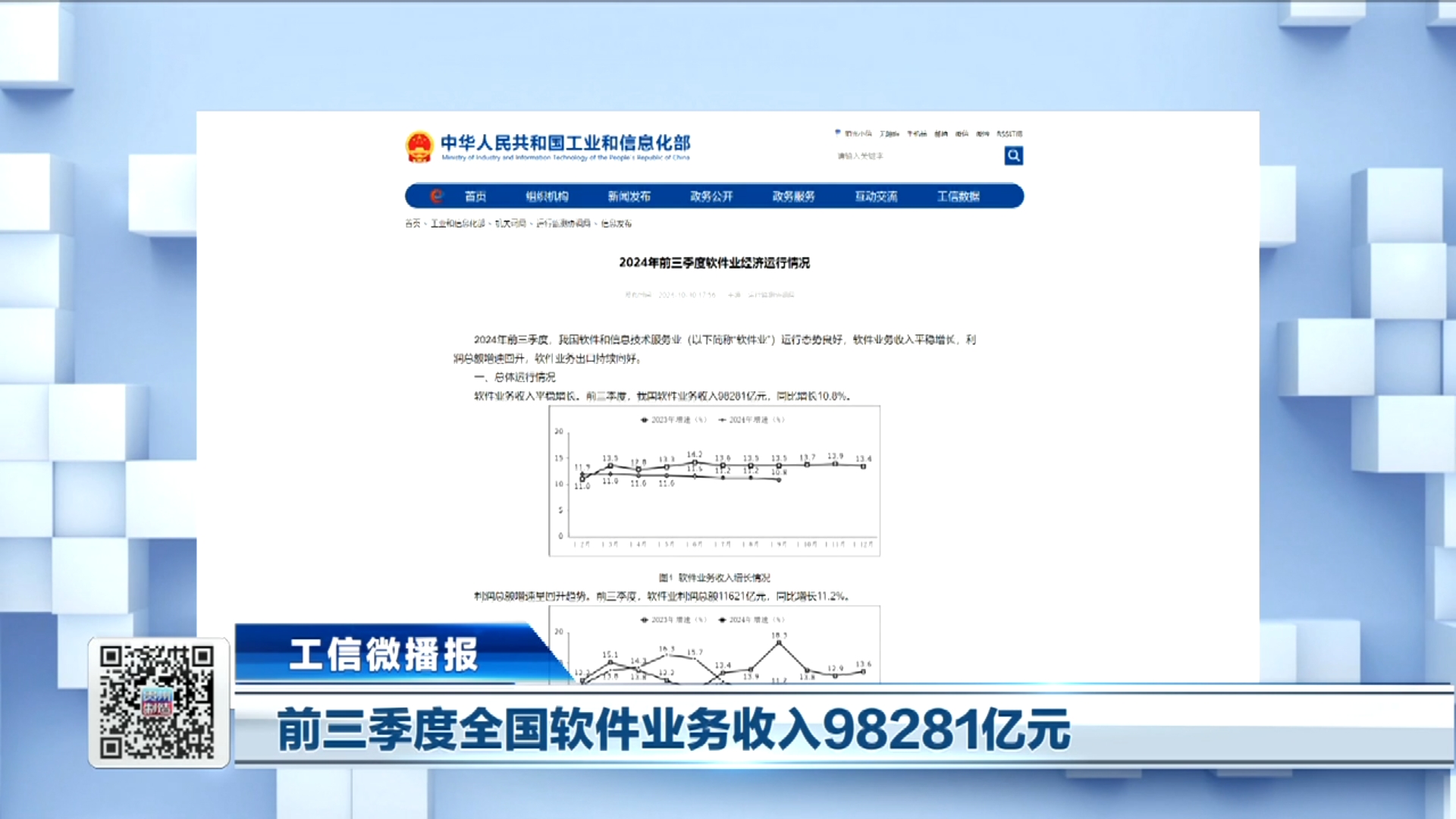Click the red 'e' icon in nav bar
This screenshot has height=819, width=1456.
click(x=436, y=196)
